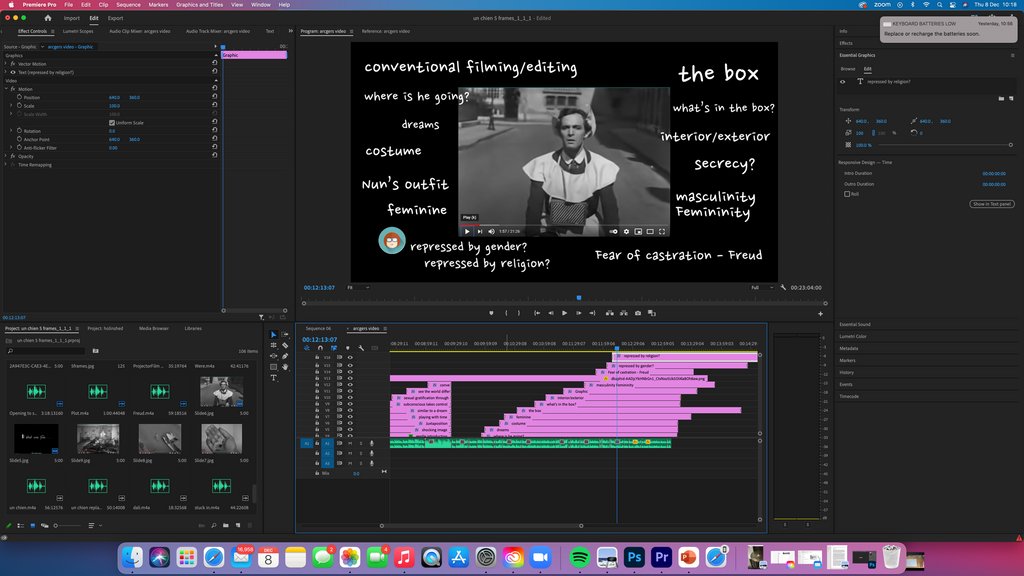This screenshot has width=1024, height=576.
Task: Collapse the Motion effect group
Action: tap(6, 89)
